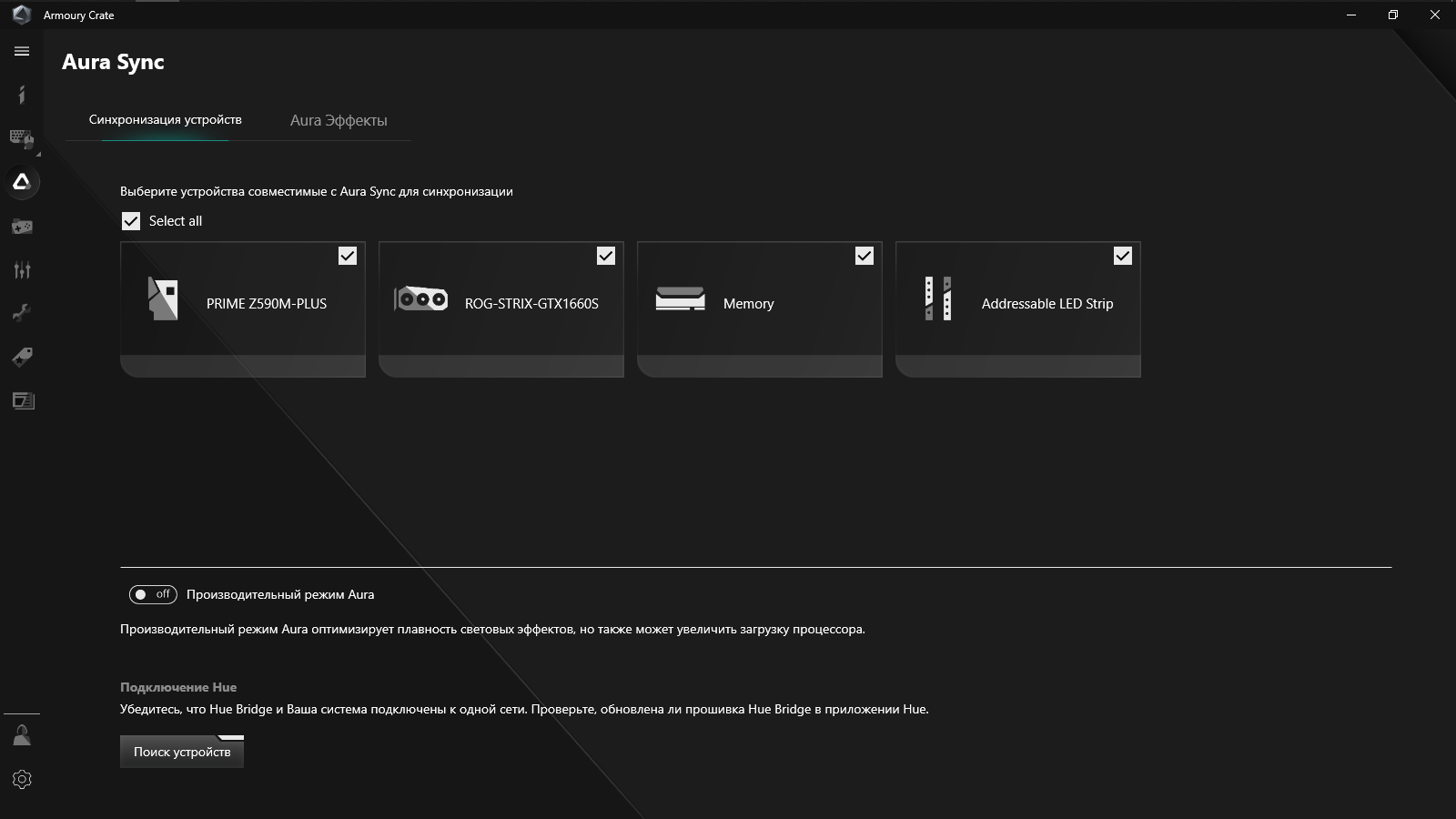Open the user account profile icon
This screenshot has height=819, width=1456.
[22, 735]
